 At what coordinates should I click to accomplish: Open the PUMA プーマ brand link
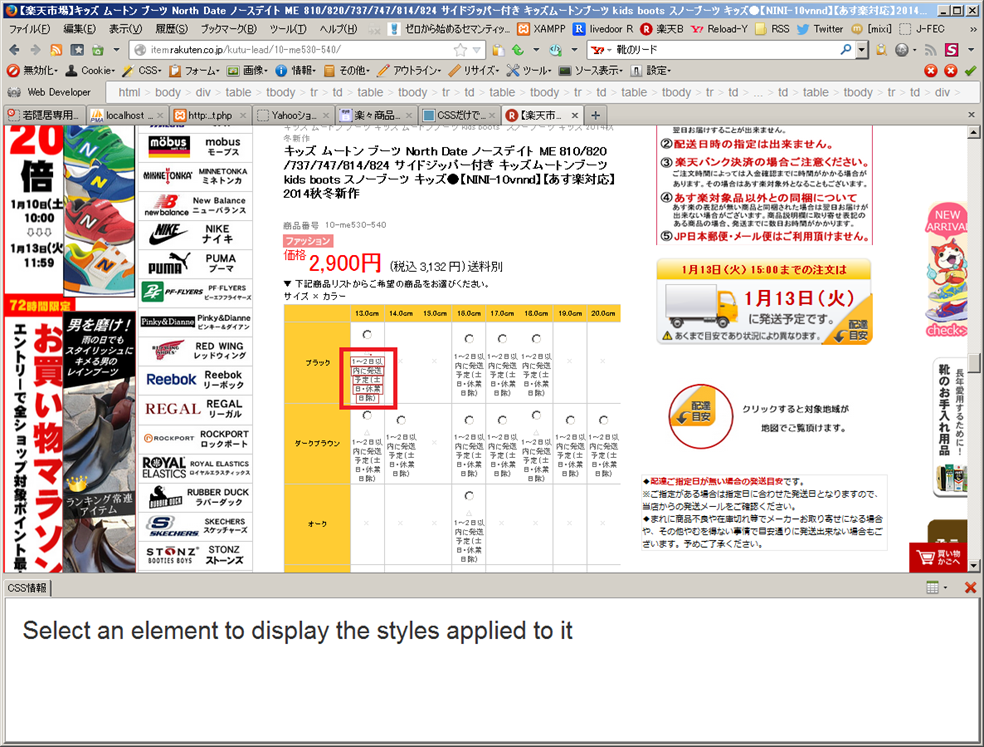tap(196, 264)
